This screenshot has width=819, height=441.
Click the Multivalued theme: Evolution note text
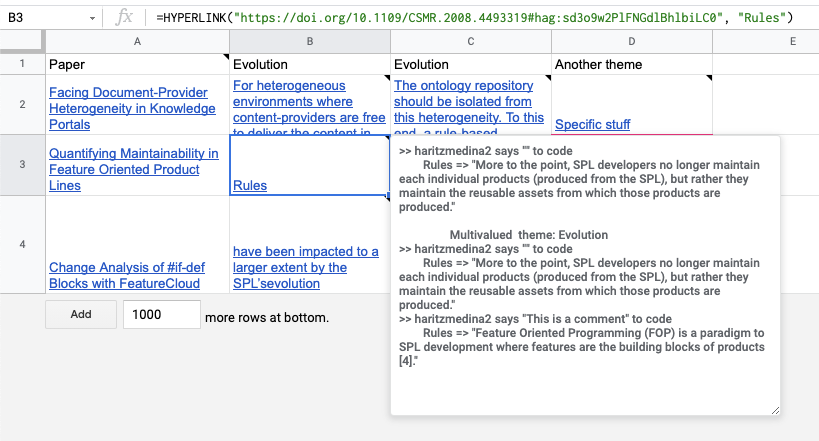[529, 235]
